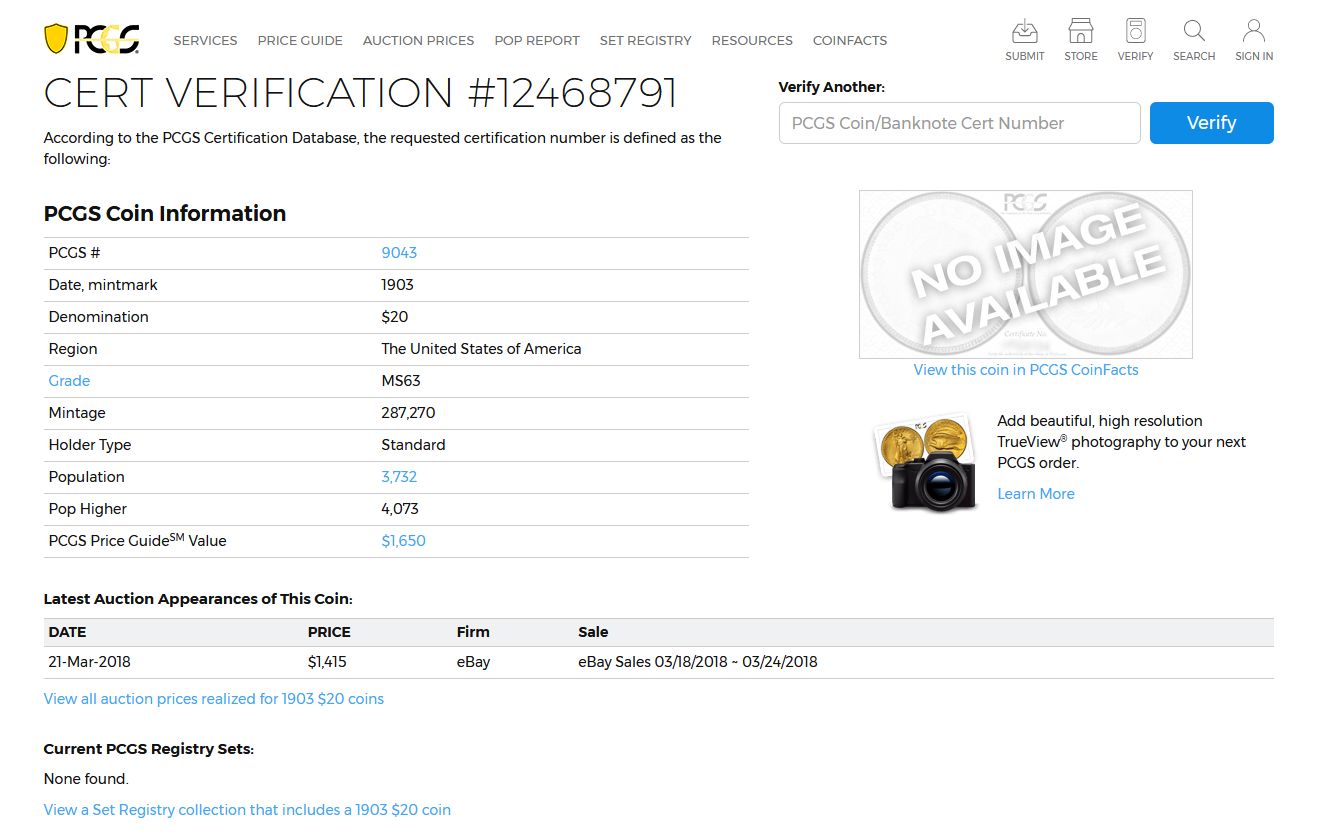
Task: Click the TrueView camera and coins image
Action: [x=924, y=462]
